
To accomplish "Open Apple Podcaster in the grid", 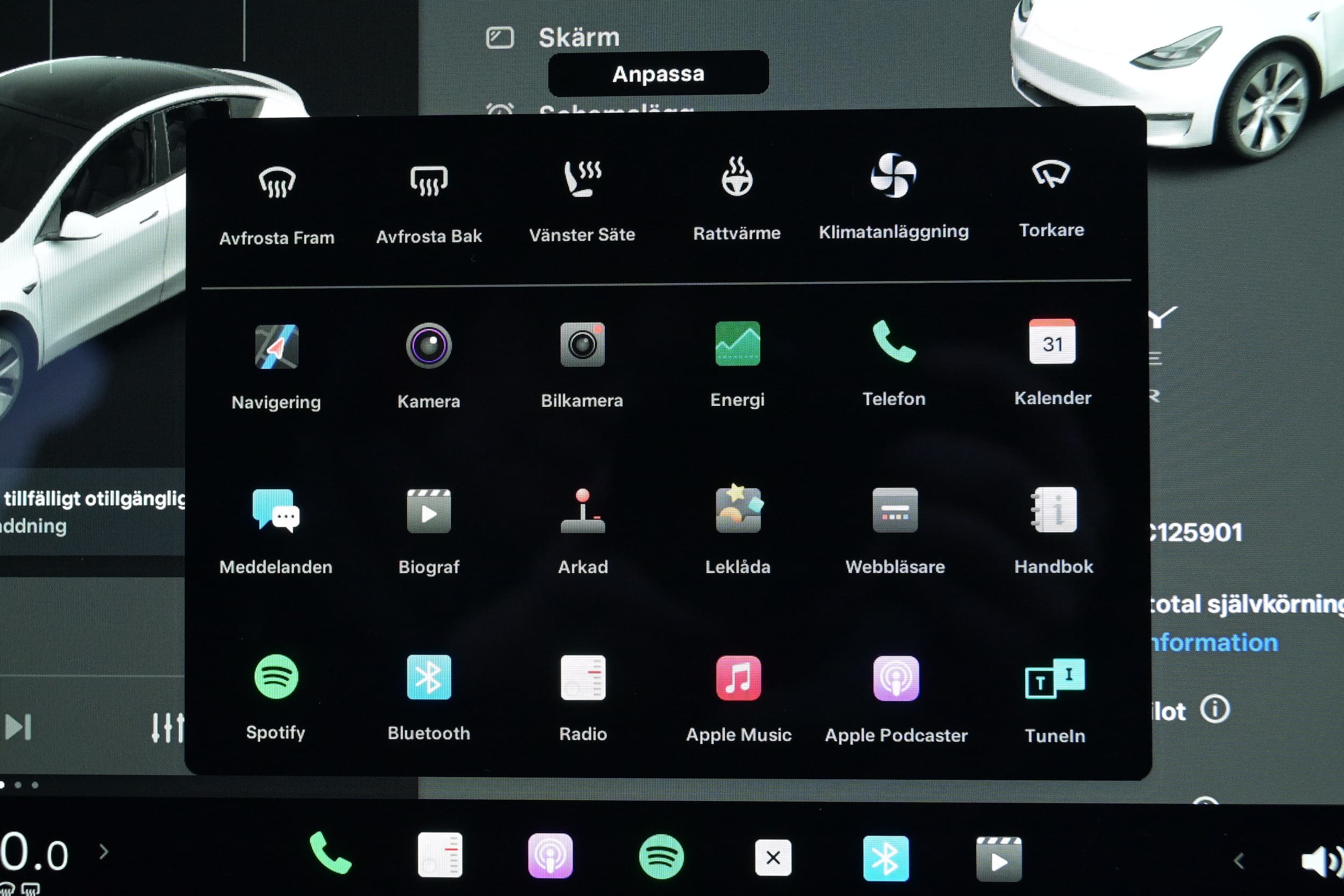I will [x=896, y=700].
